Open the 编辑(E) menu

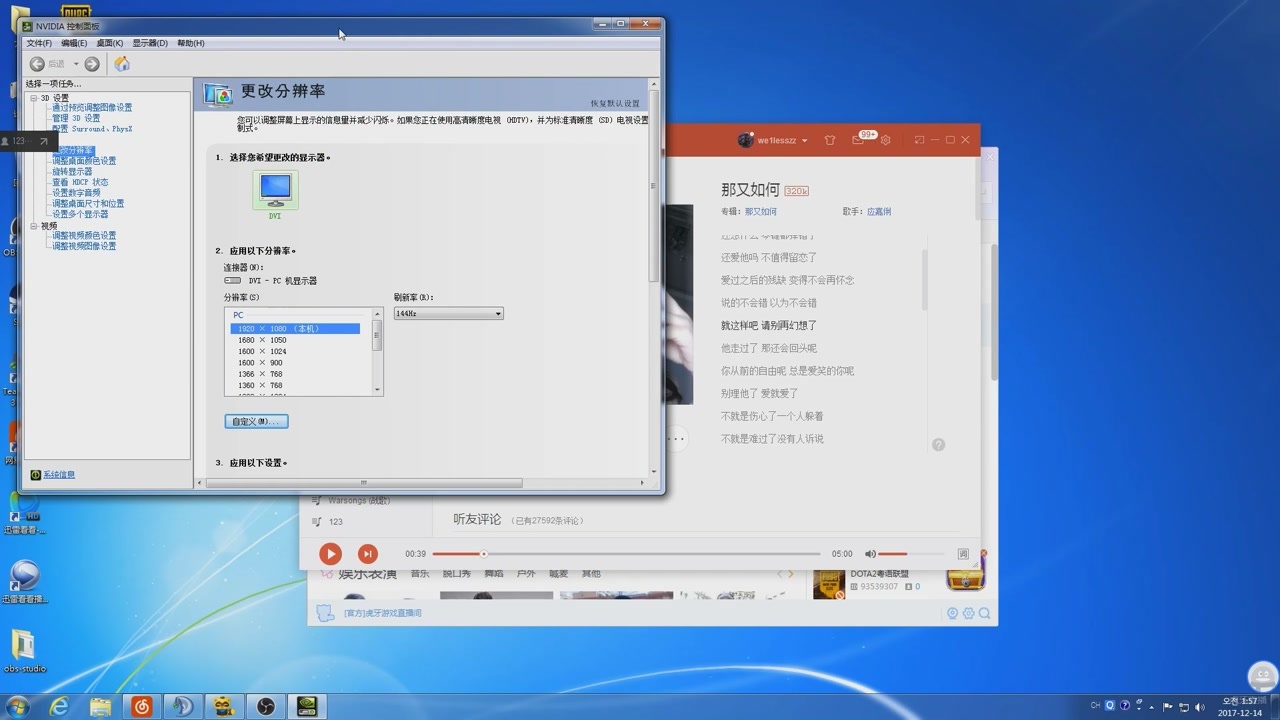point(74,43)
